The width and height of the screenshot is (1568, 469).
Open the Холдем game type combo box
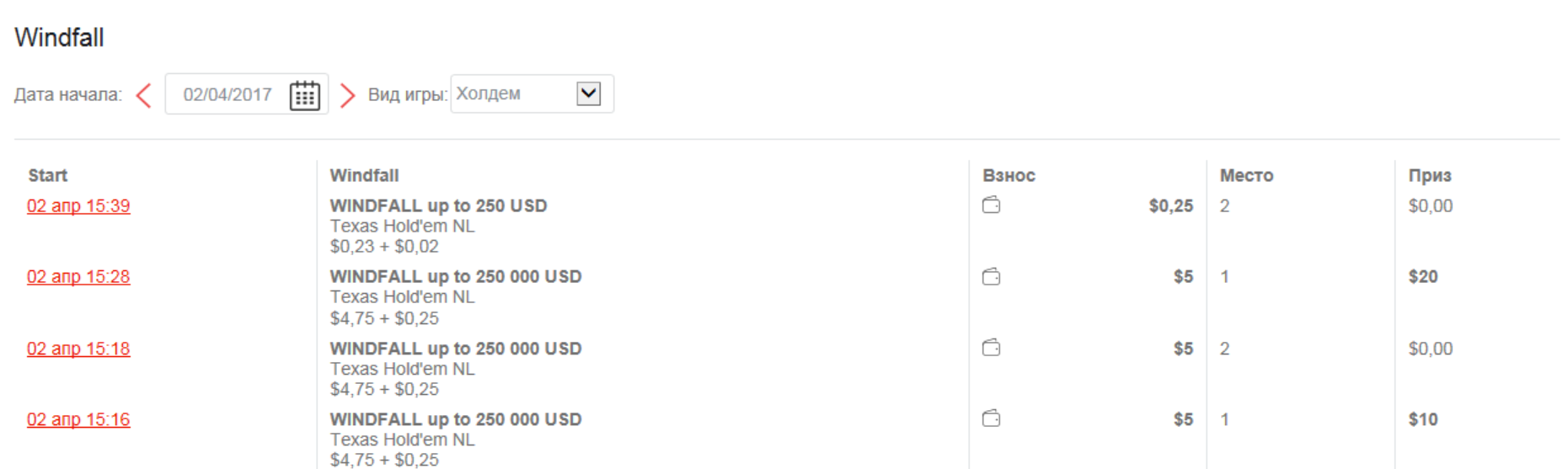pyautogui.click(x=512, y=93)
